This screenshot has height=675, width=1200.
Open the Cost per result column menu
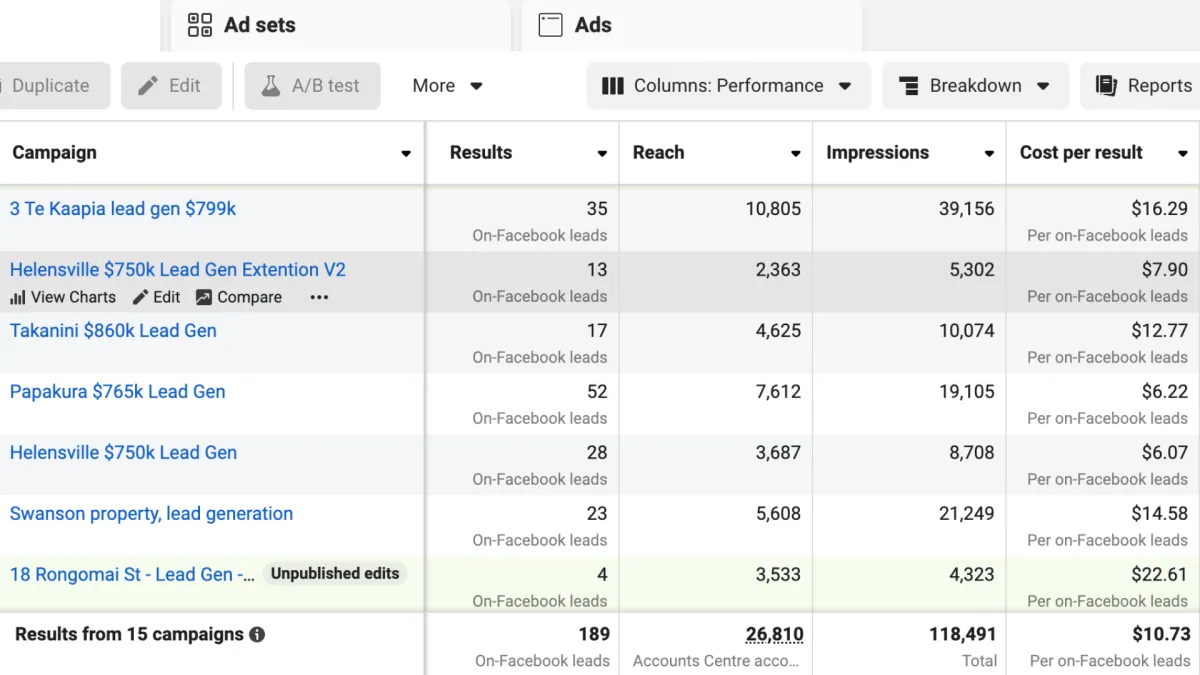pos(1183,154)
